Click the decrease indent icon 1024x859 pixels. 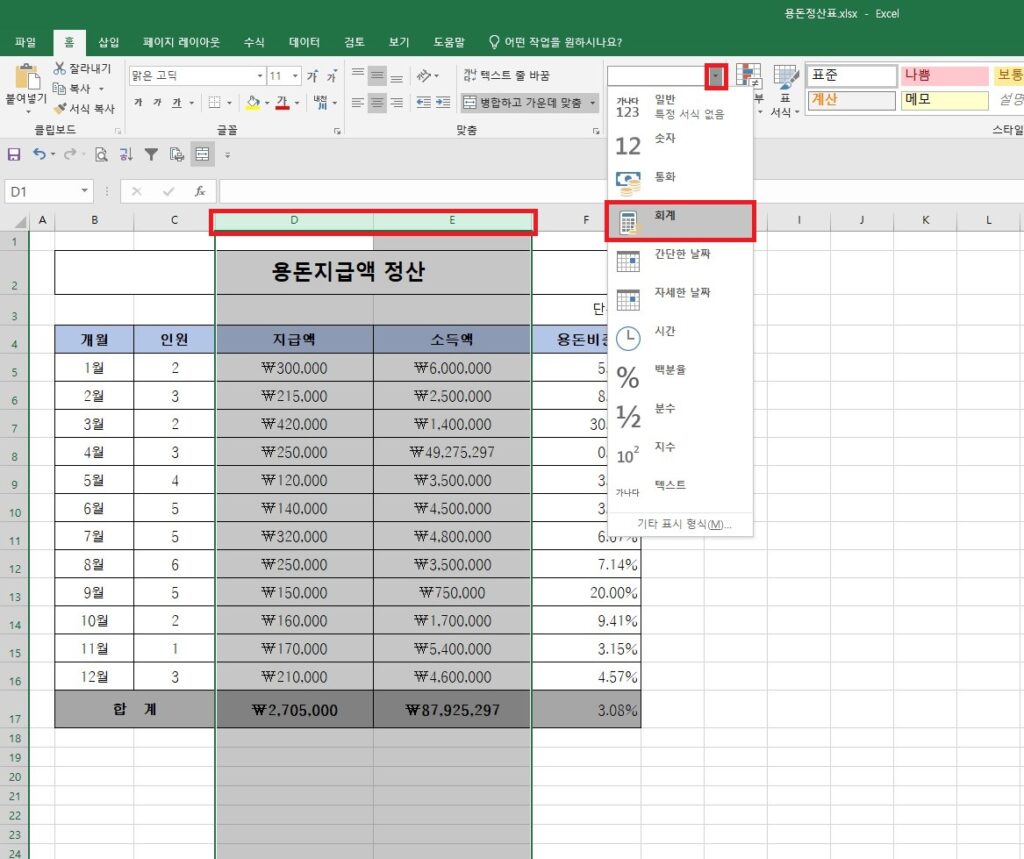coord(423,103)
